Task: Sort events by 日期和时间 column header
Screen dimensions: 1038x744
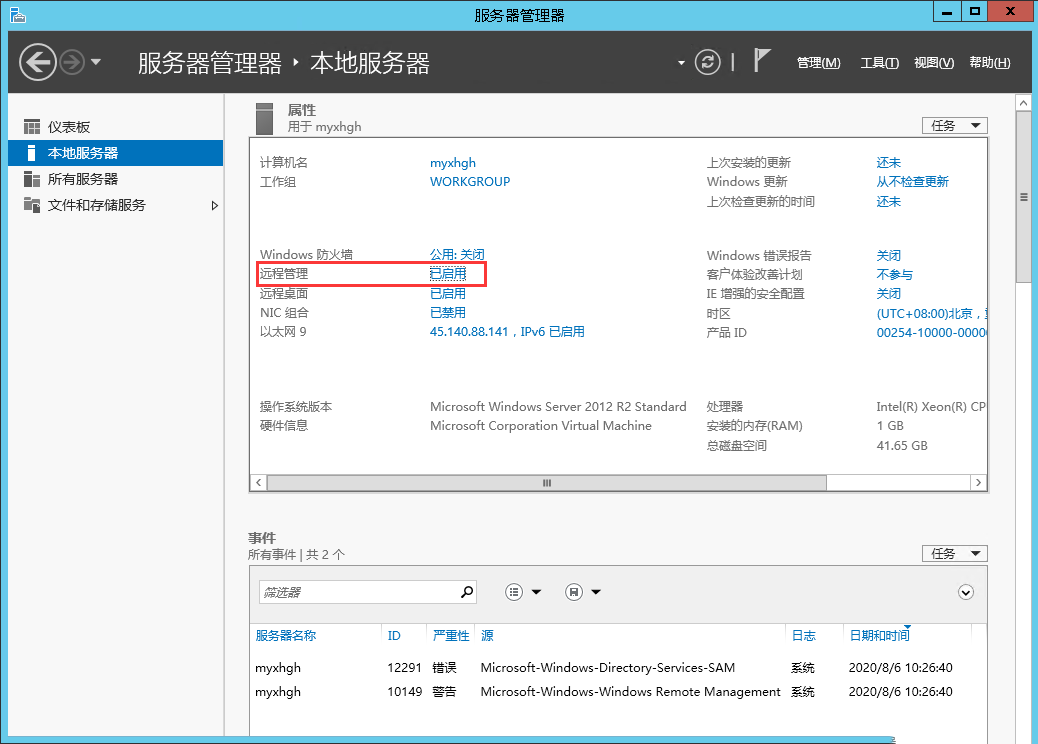Action: click(x=880, y=635)
